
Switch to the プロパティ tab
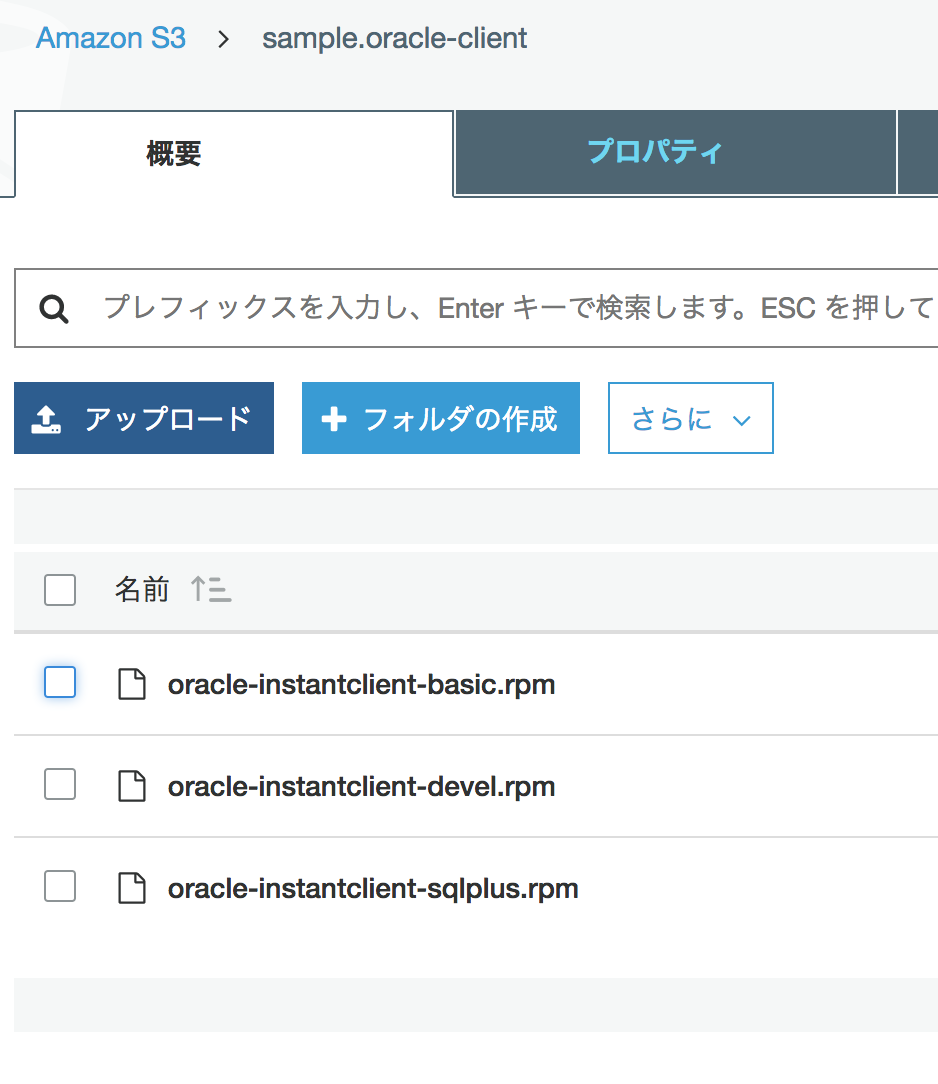(675, 152)
